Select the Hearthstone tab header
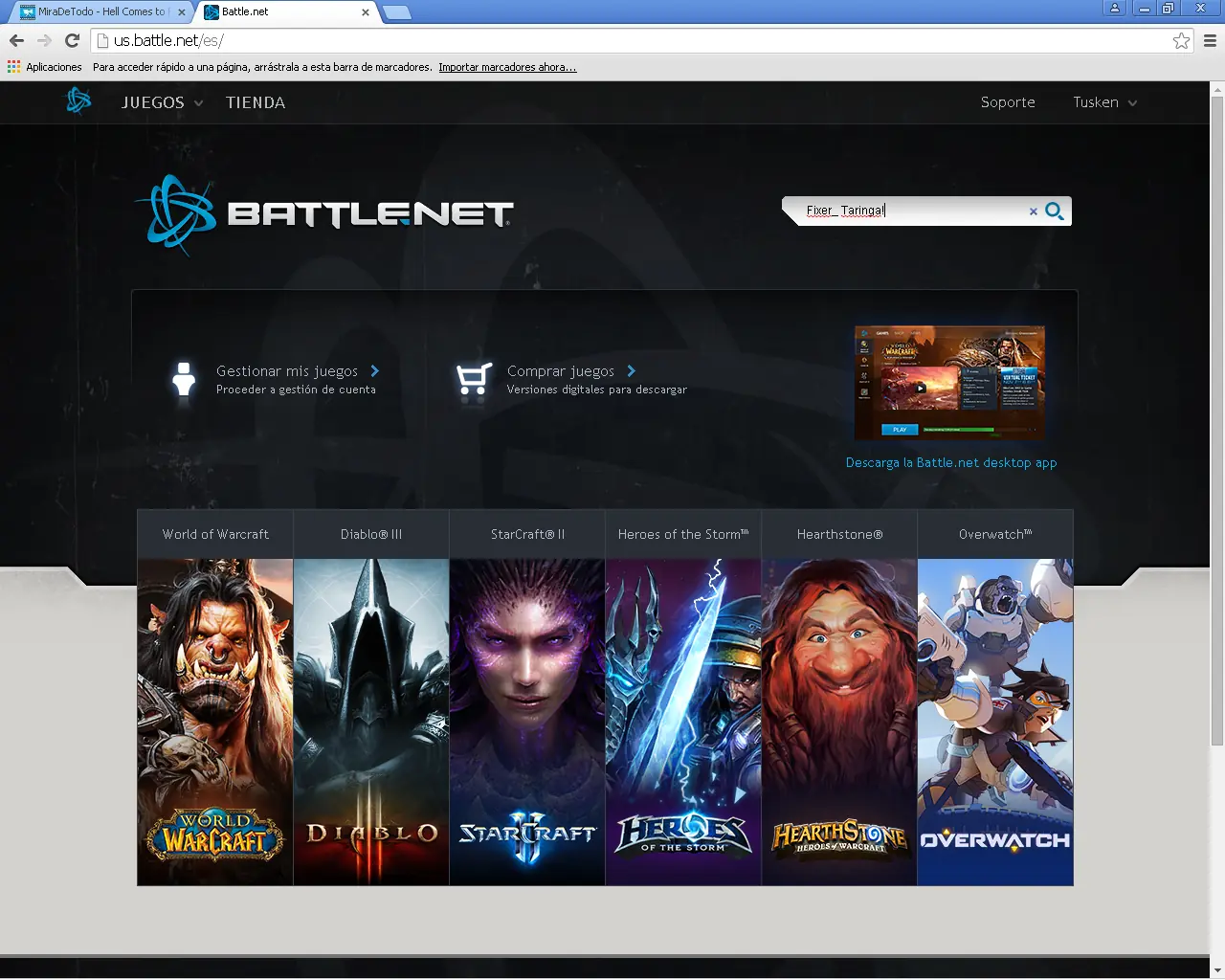The height and width of the screenshot is (980, 1225). [x=839, y=534]
